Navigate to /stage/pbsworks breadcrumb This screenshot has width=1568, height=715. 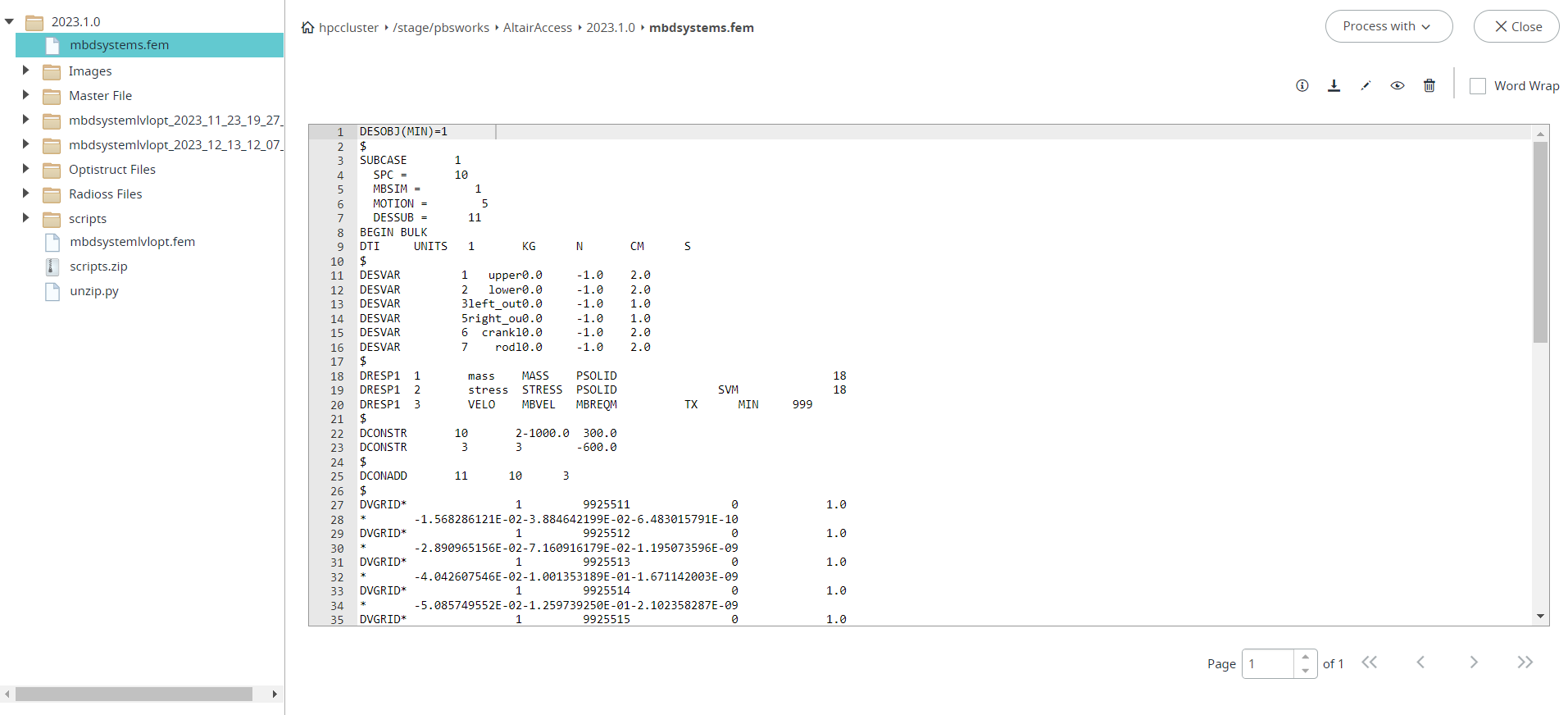click(x=441, y=28)
